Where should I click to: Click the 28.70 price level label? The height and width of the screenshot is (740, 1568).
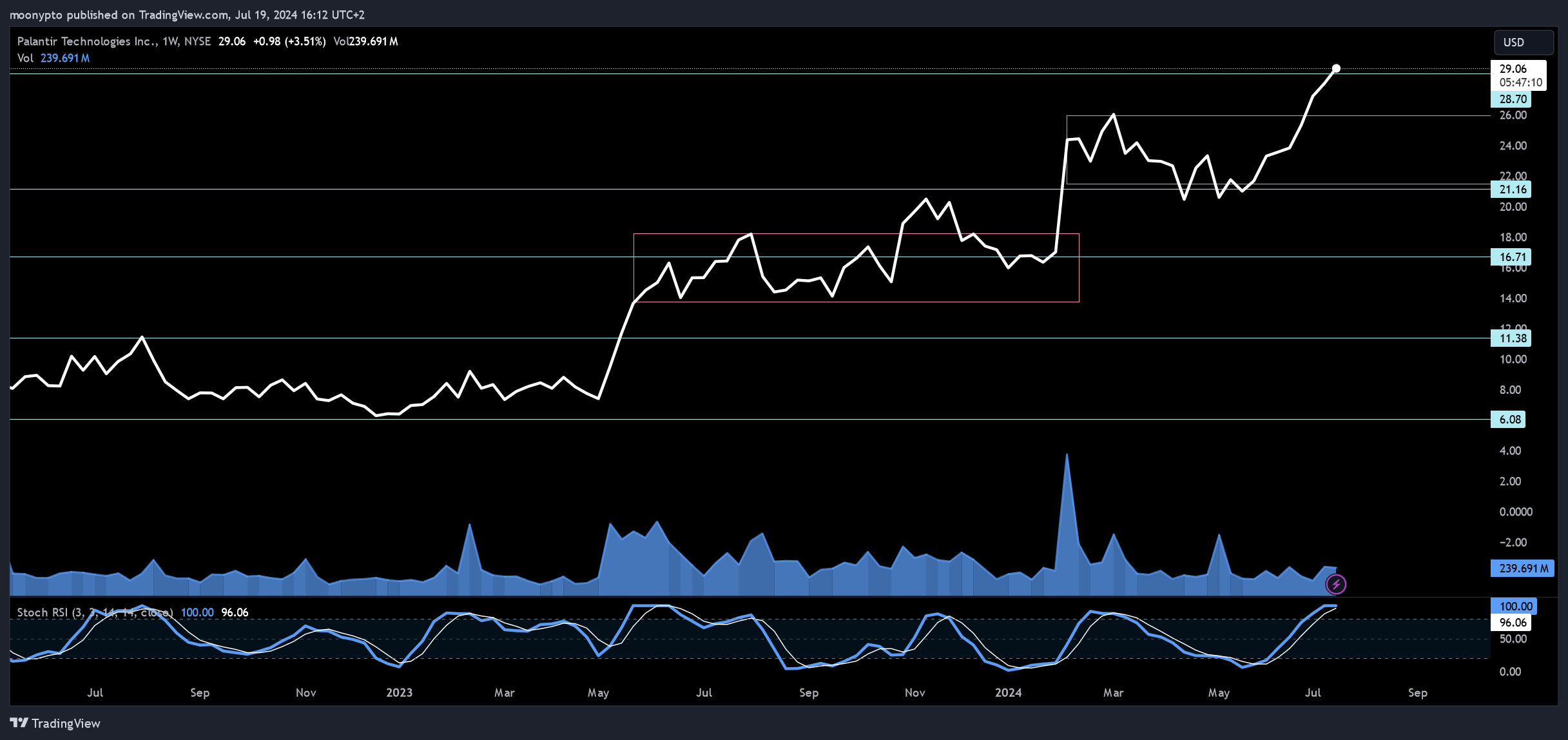[x=1511, y=99]
